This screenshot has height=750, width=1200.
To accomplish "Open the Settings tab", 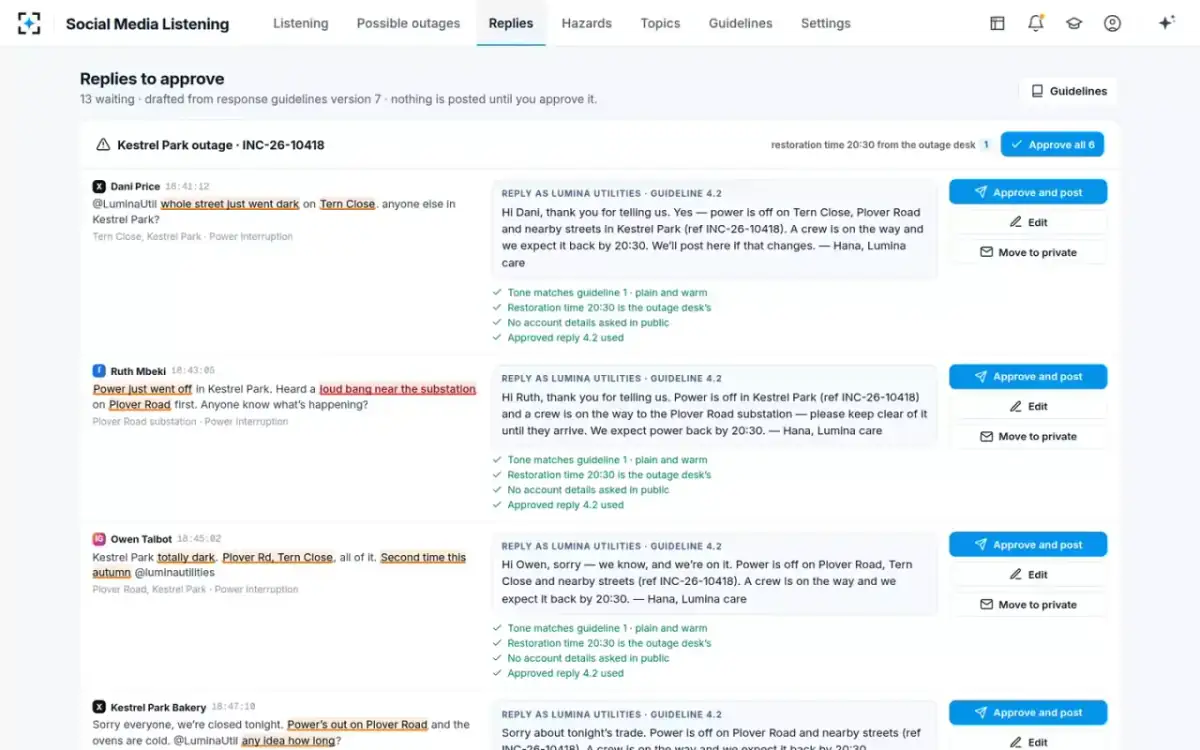I will pyautogui.click(x=826, y=23).
